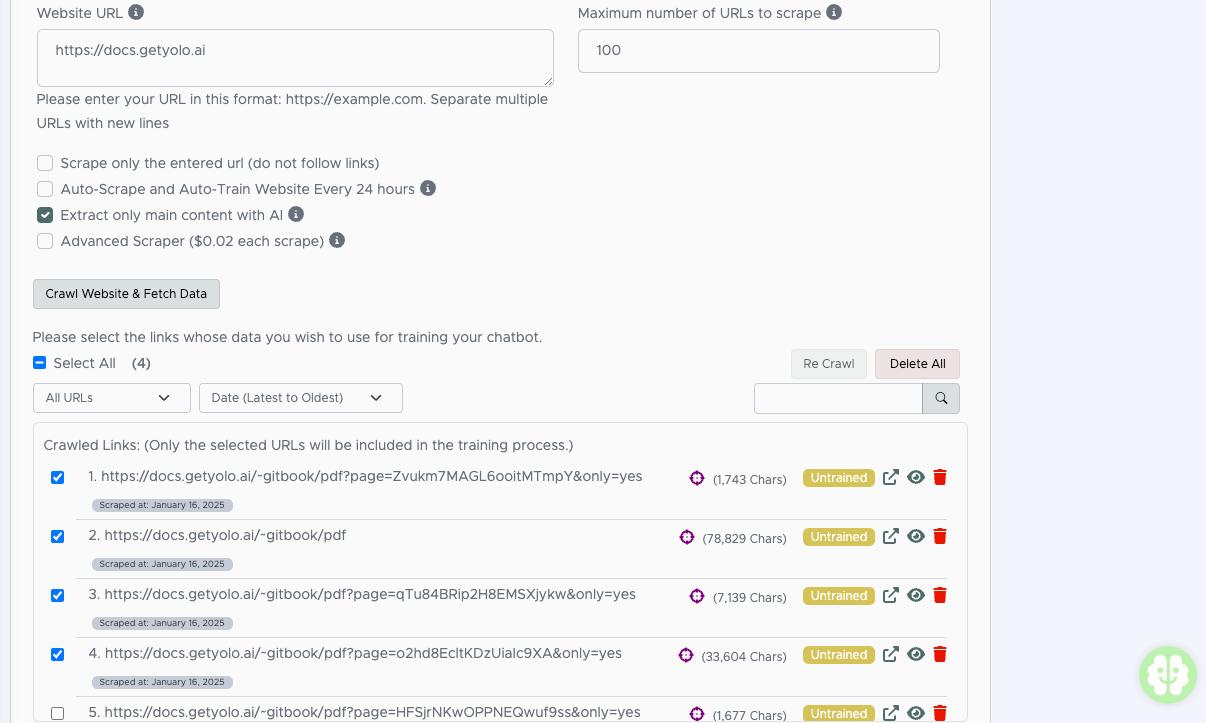Image resolution: width=1206 pixels, height=723 pixels.
Task: Click Crawl Website & Fetch Data button
Action: 126,294
